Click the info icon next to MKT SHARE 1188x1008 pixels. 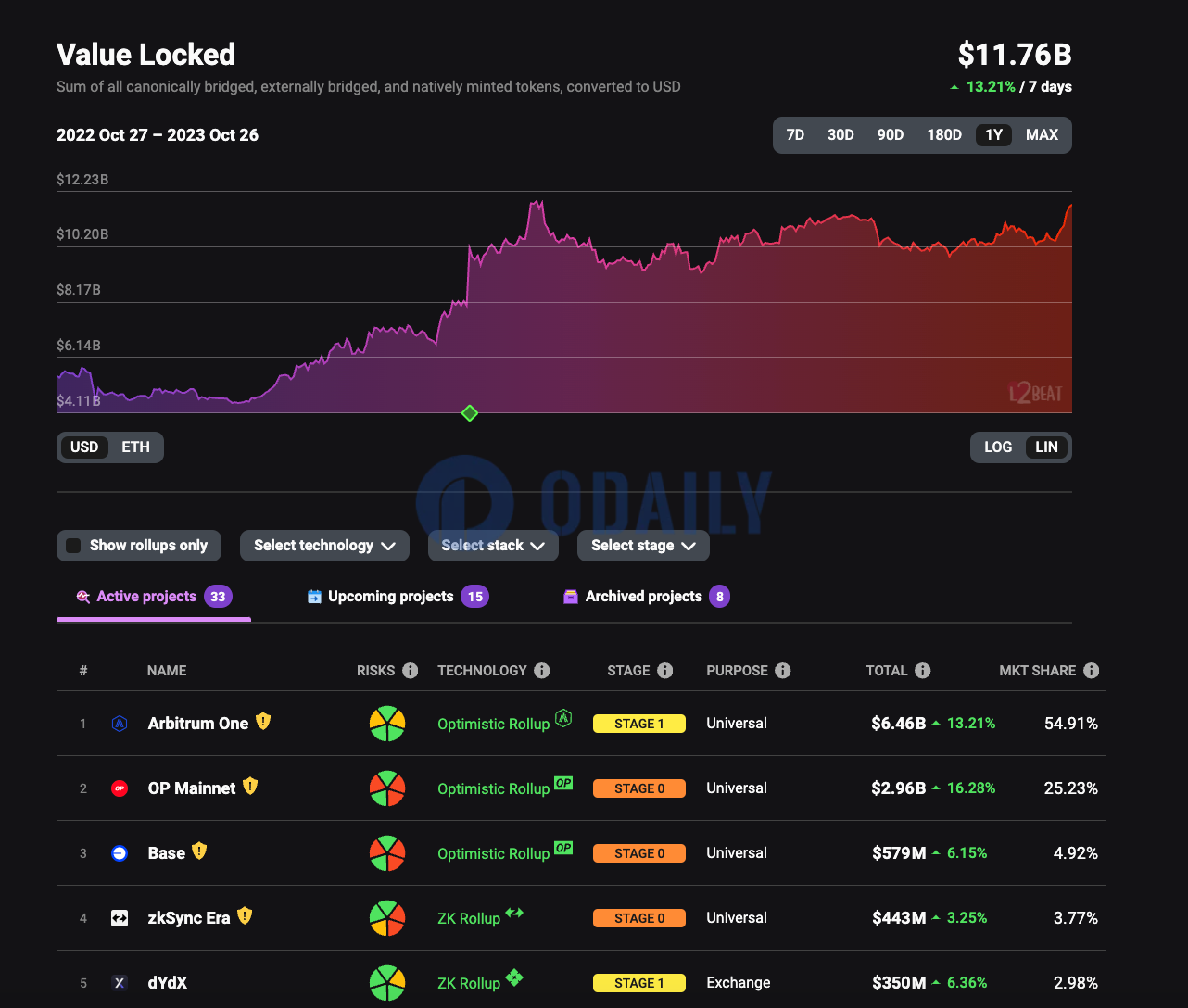click(x=1091, y=671)
